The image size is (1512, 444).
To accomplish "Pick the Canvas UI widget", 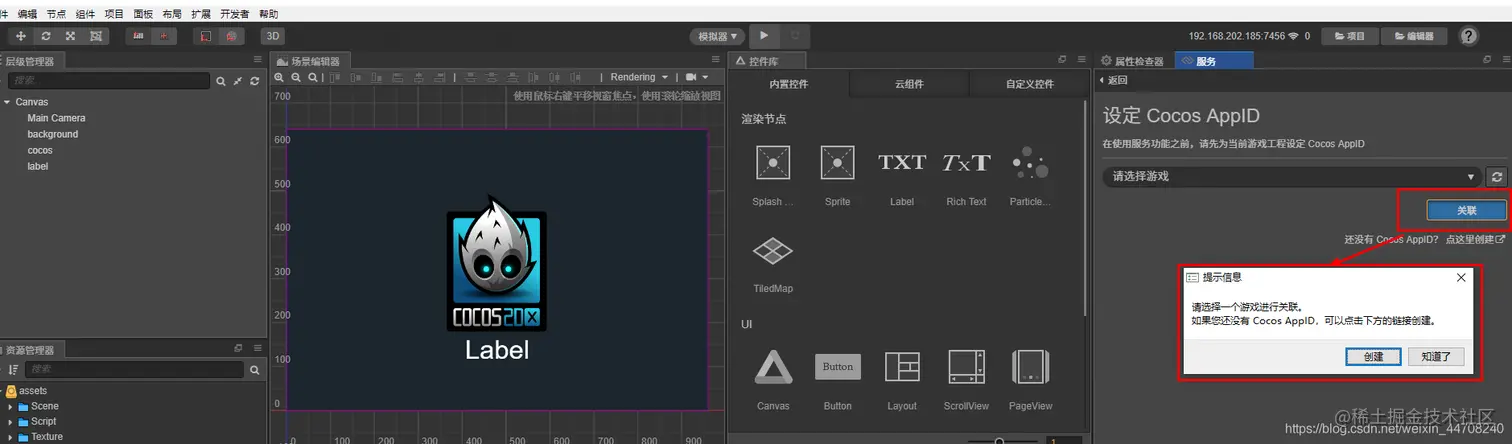I will 773,367.
